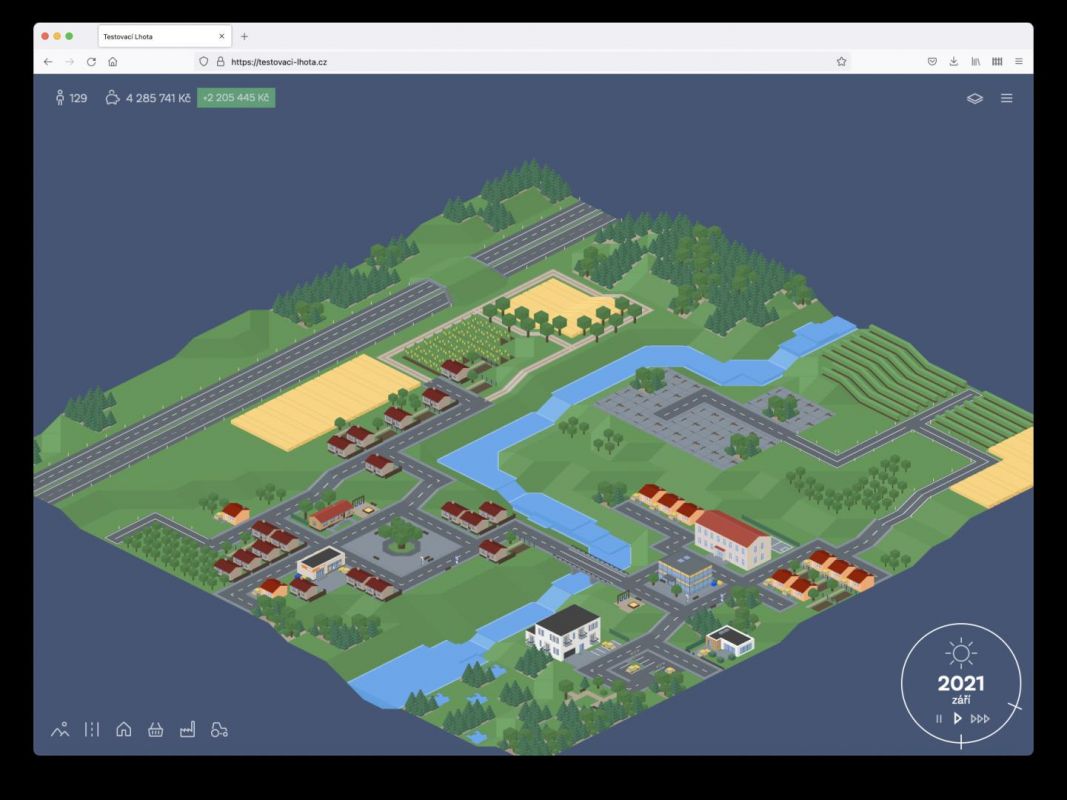Screen dimensions: 1067x800
Task: Open browser home page
Action: (x=113, y=61)
